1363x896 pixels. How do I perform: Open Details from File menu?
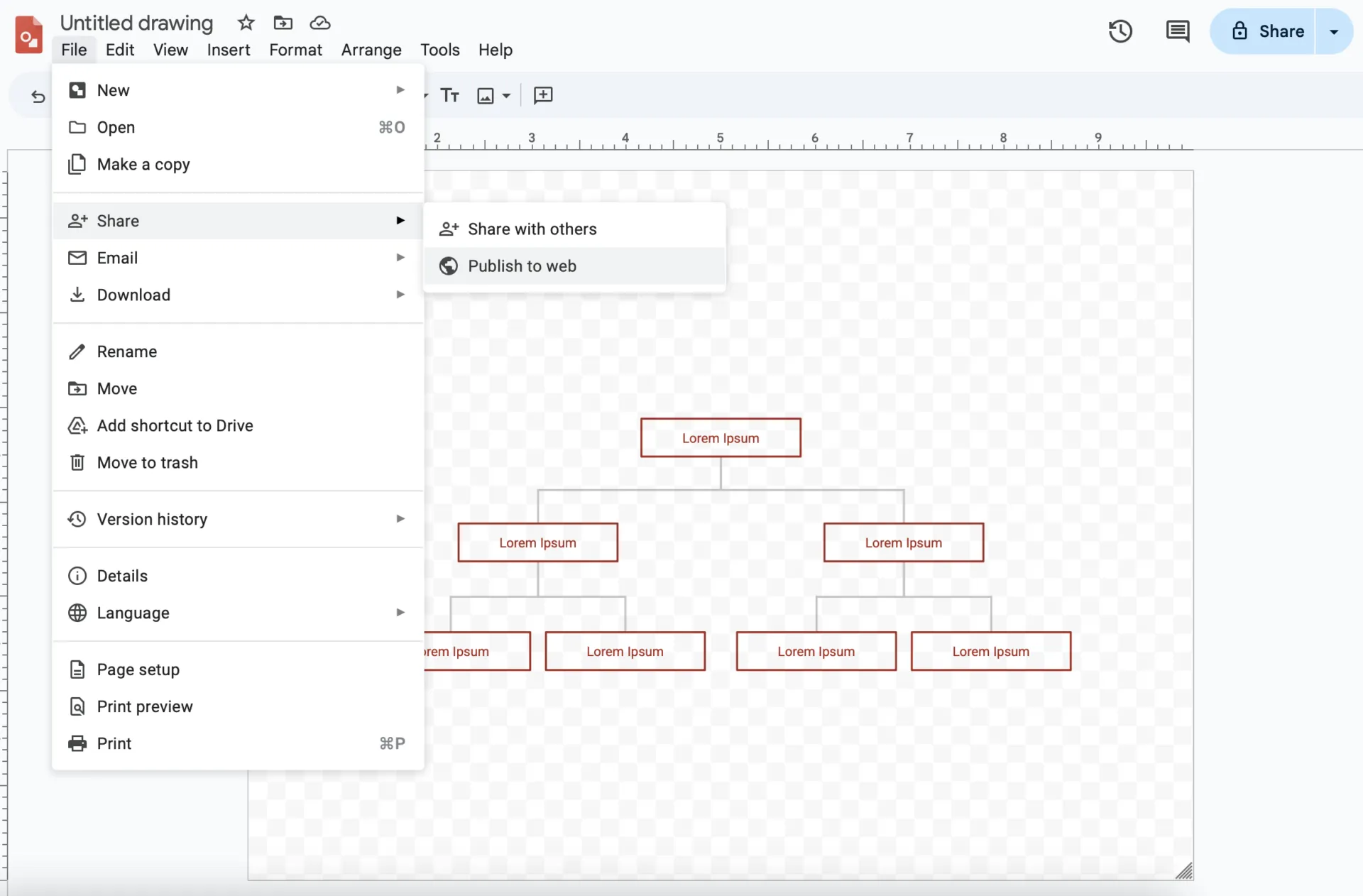point(238,576)
